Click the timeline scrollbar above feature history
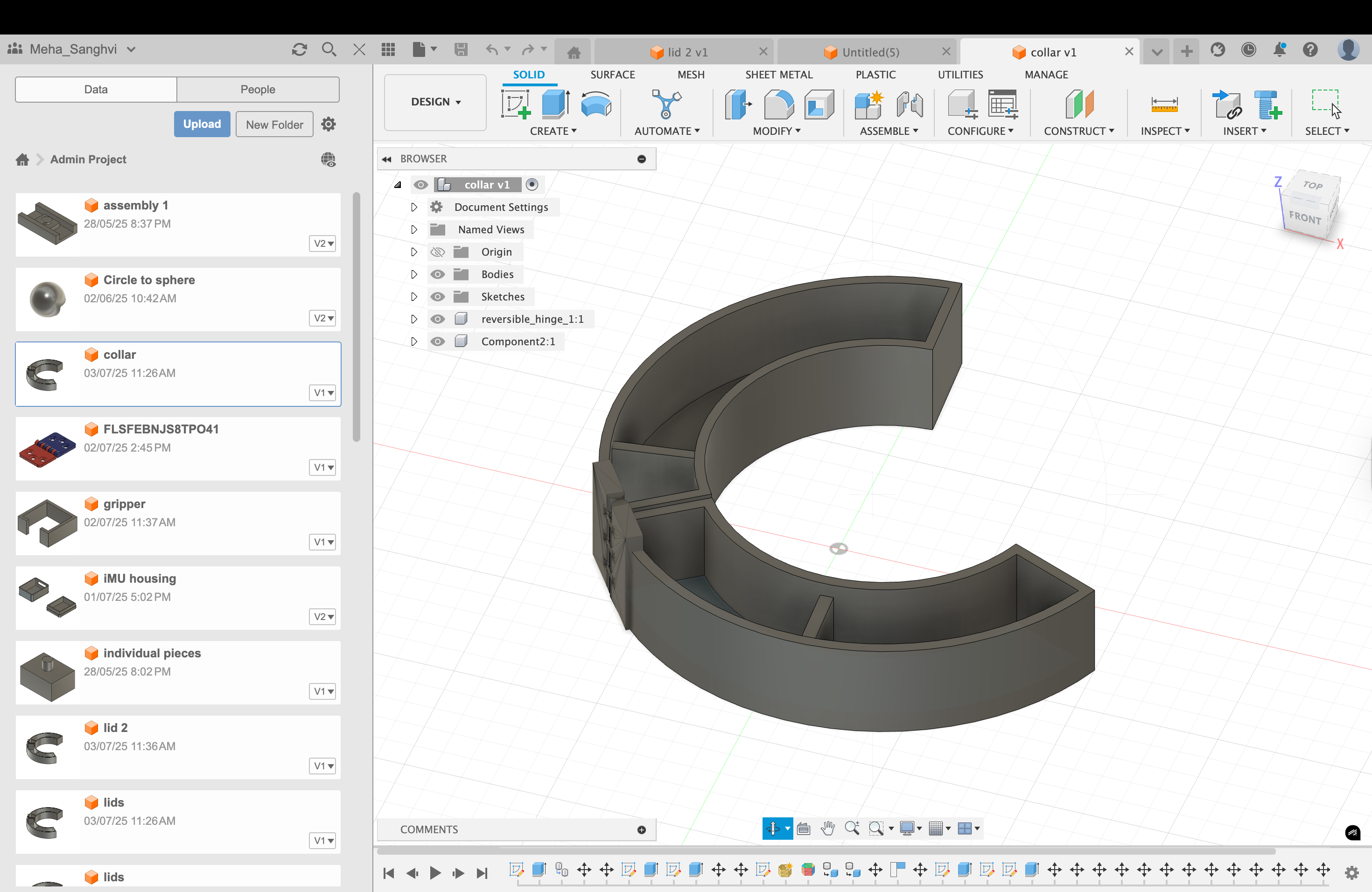 pos(824,850)
